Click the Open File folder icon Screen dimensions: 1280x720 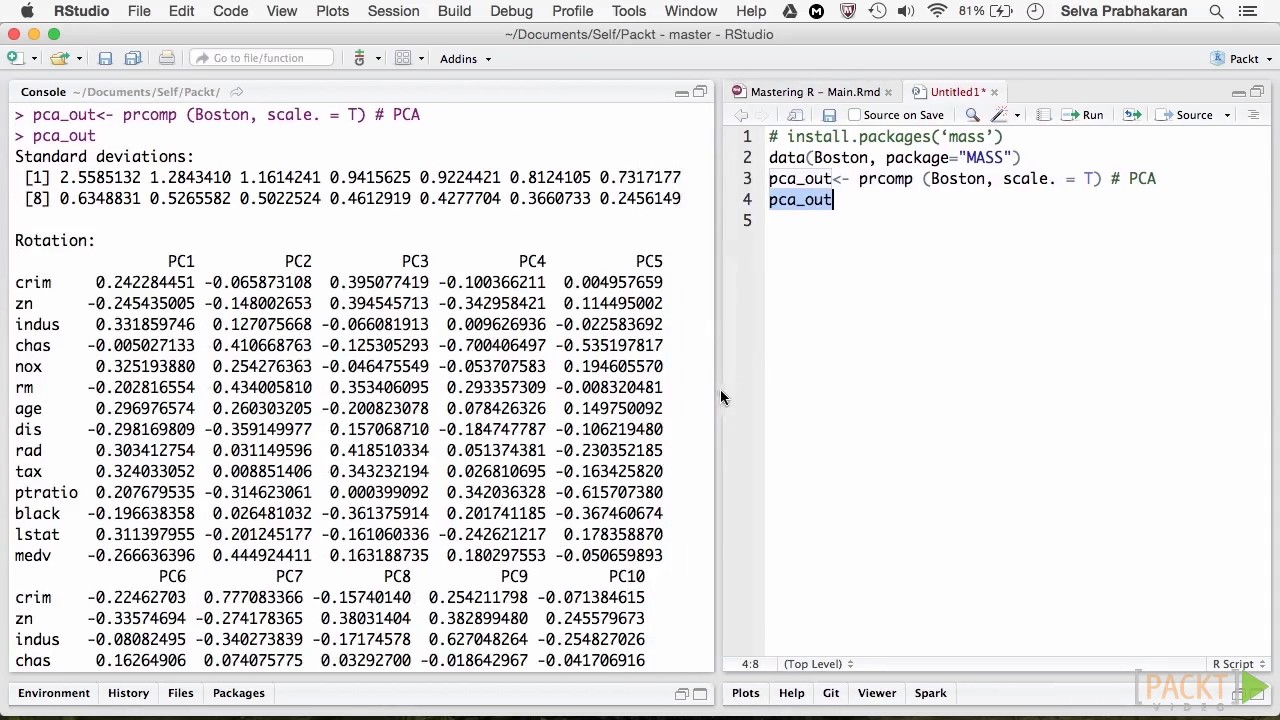click(59, 58)
